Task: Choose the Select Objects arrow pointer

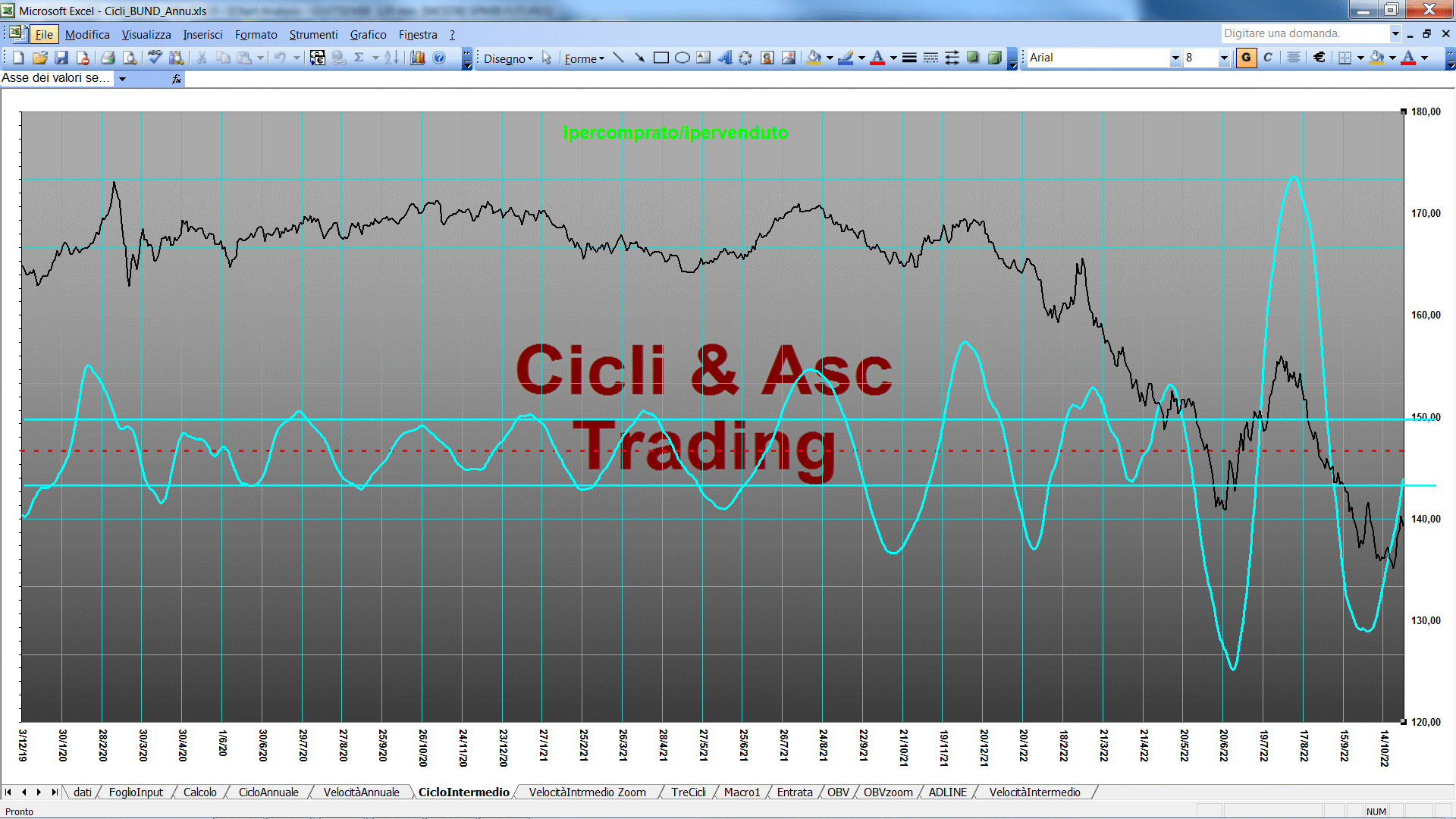Action: click(547, 58)
